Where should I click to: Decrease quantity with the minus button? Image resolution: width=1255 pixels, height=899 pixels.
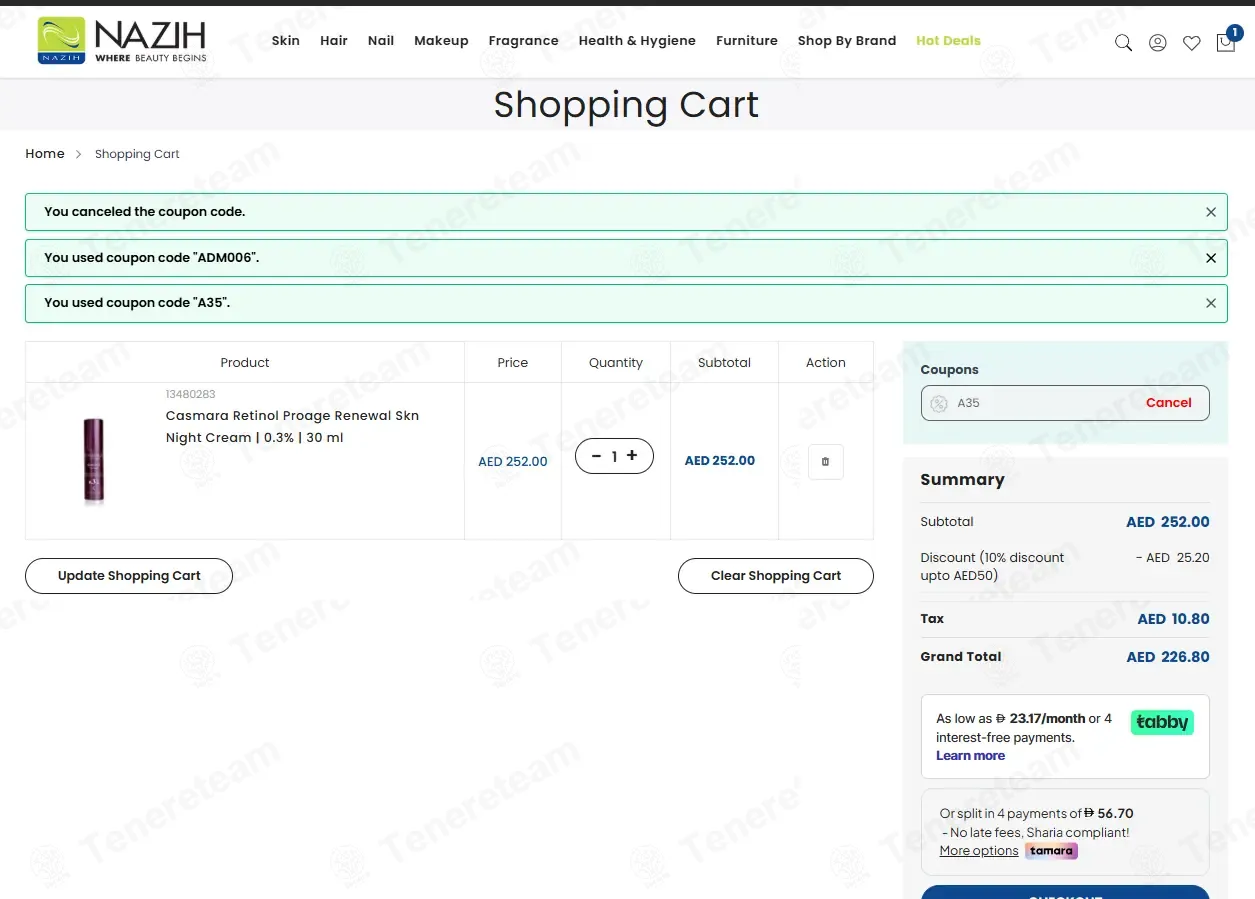(596, 456)
